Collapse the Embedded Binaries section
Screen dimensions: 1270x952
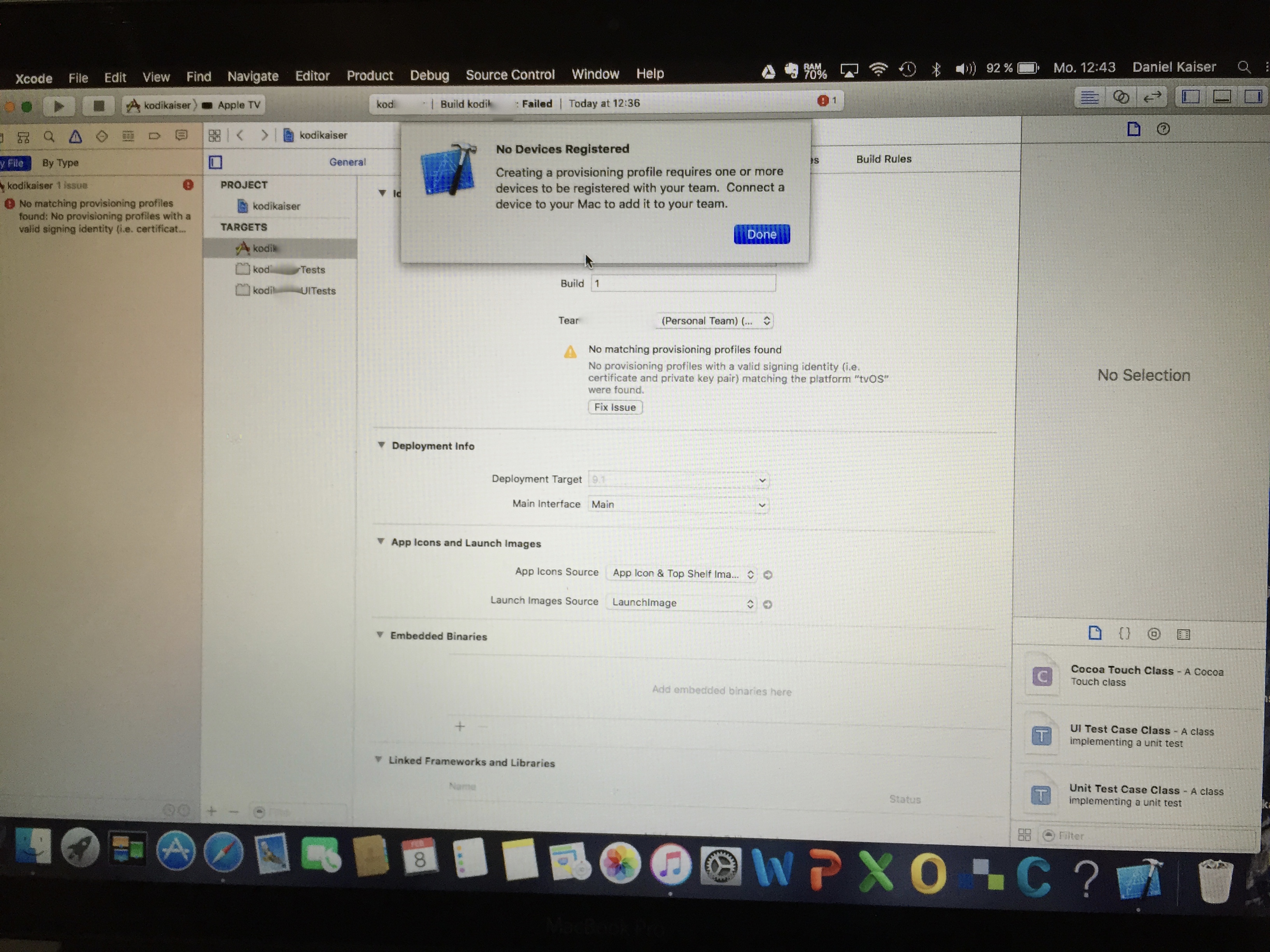coord(380,635)
